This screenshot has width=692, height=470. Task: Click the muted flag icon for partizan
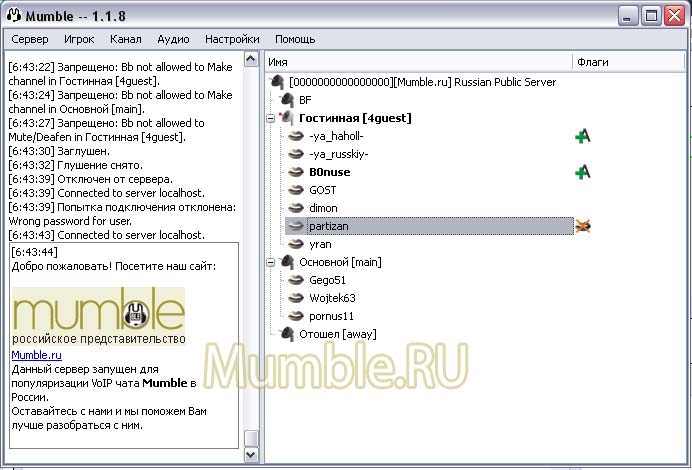tap(582, 226)
